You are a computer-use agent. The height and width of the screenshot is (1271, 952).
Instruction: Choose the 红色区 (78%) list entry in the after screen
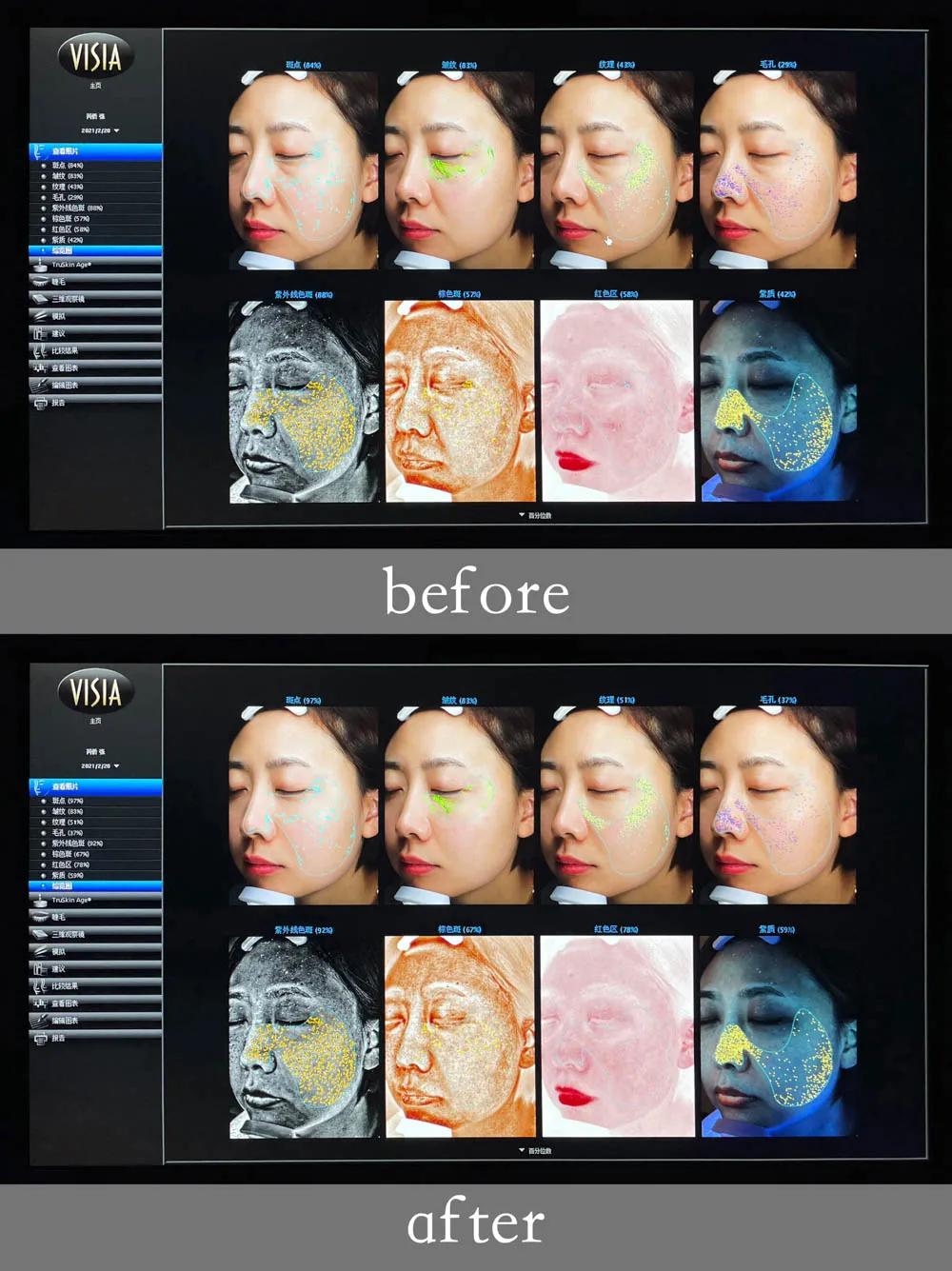click(x=70, y=864)
